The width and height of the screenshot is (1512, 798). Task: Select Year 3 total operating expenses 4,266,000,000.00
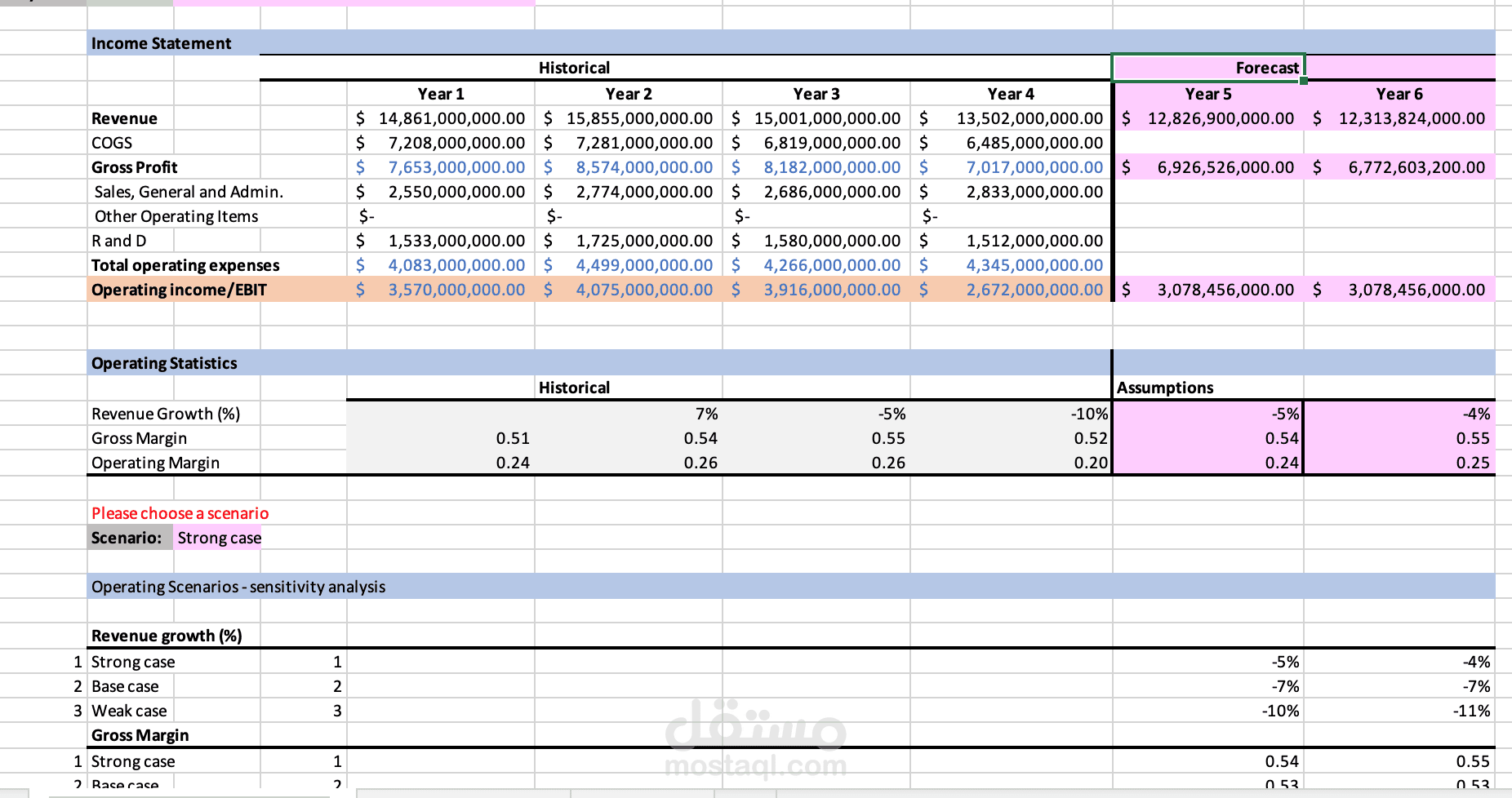click(816, 265)
